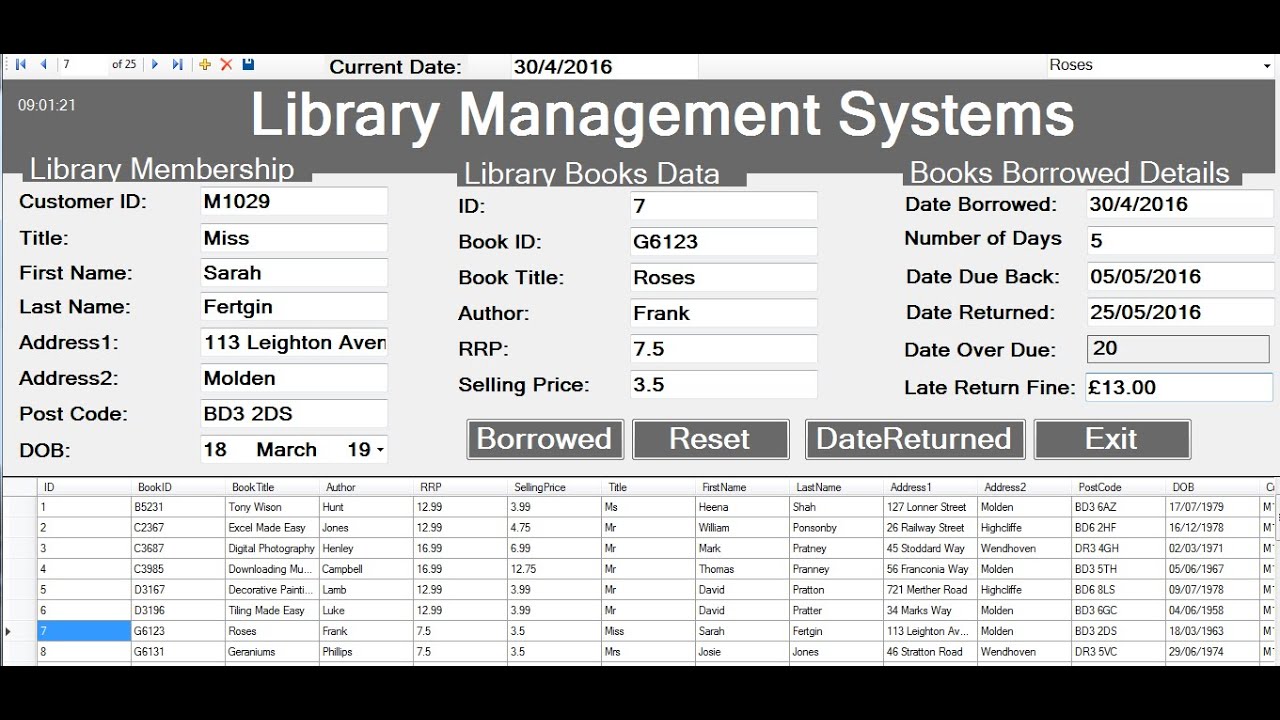This screenshot has width=1280, height=720.
Task: Click the Borrowed button
Action: point(545,439)
